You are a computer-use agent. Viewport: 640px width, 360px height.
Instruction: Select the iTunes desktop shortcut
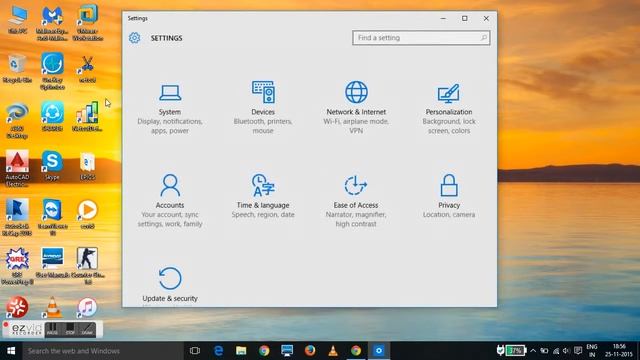point(87,307)
